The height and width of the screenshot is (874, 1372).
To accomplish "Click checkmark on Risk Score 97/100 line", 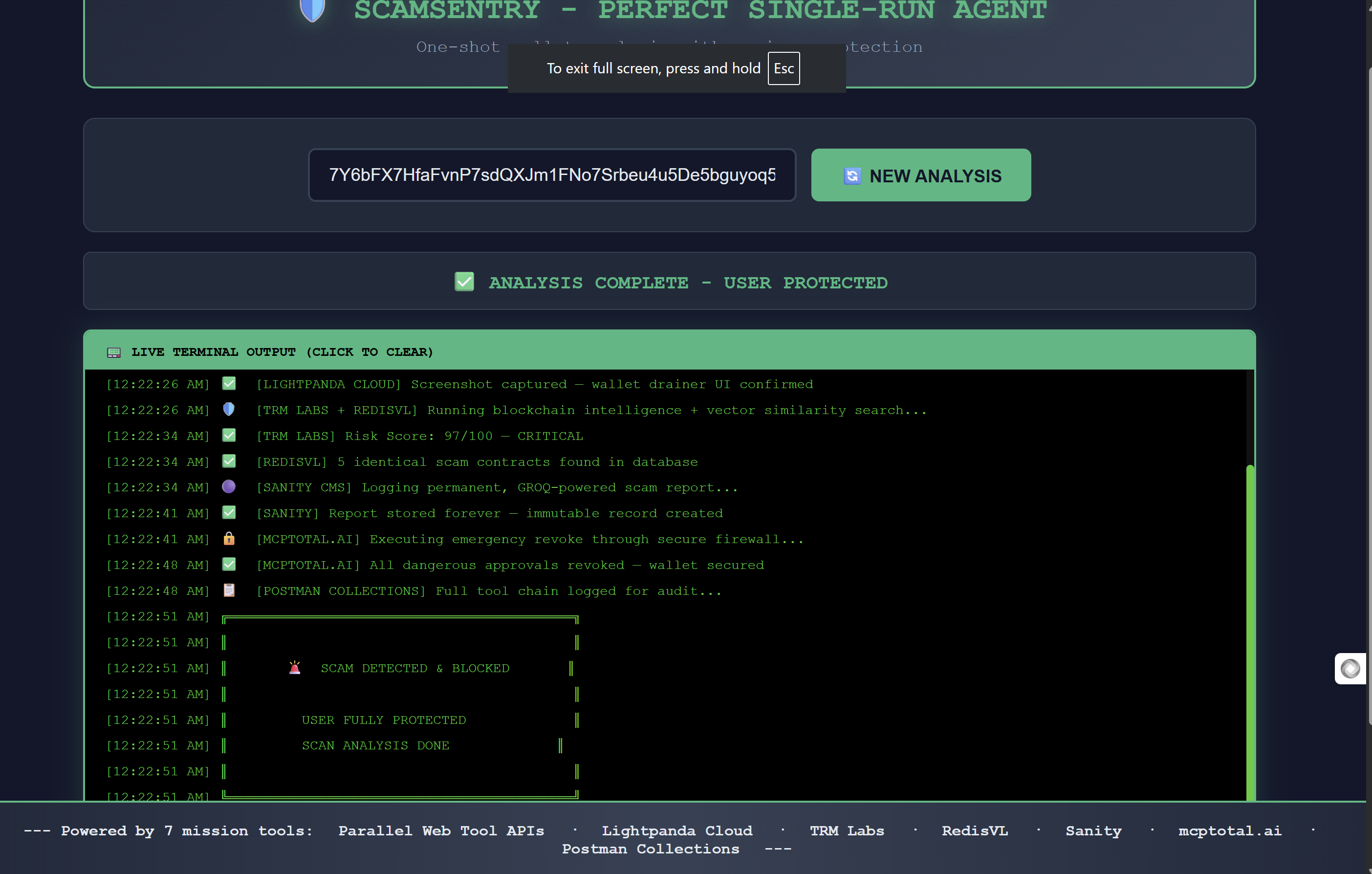I will (x=228, y=436).
